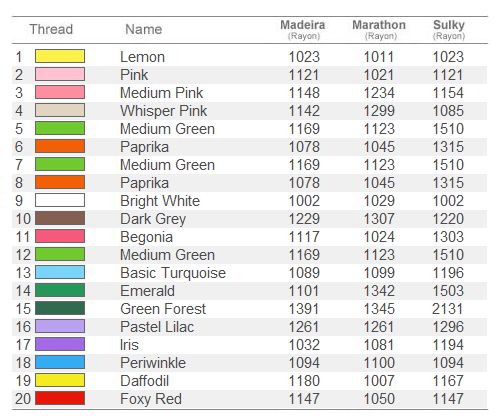Click Marathon code 1342 for Emerald
500x420 pixels.
[x=379, y=291]
